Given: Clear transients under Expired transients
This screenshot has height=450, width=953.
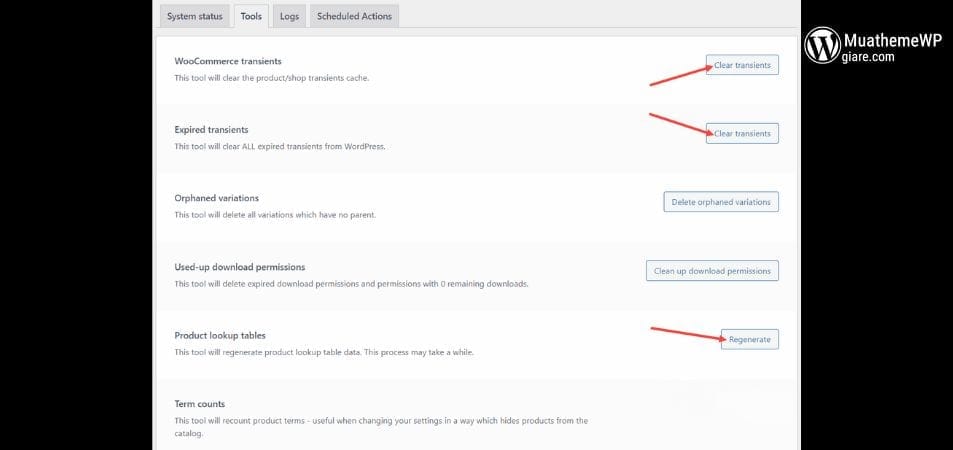Looking at the screenshot, I should [x=741, y=133].
